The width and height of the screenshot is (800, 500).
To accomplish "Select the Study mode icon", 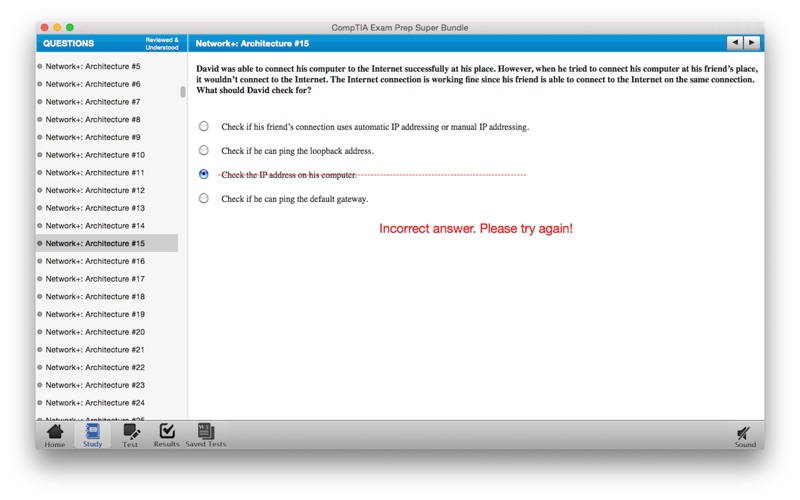I will pyautogui.click(x=92, y=434).
